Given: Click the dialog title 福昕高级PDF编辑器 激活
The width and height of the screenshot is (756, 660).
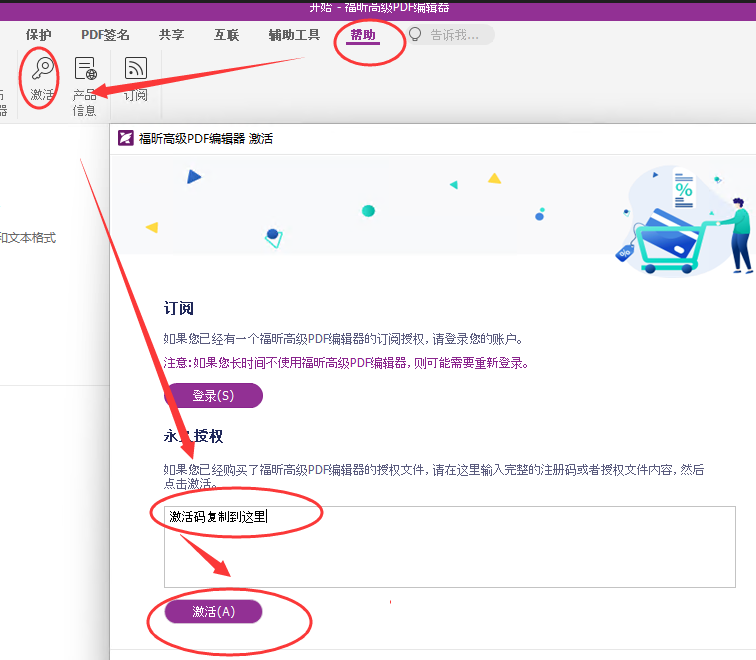Looking at the screenshot, I should (206, 138).
